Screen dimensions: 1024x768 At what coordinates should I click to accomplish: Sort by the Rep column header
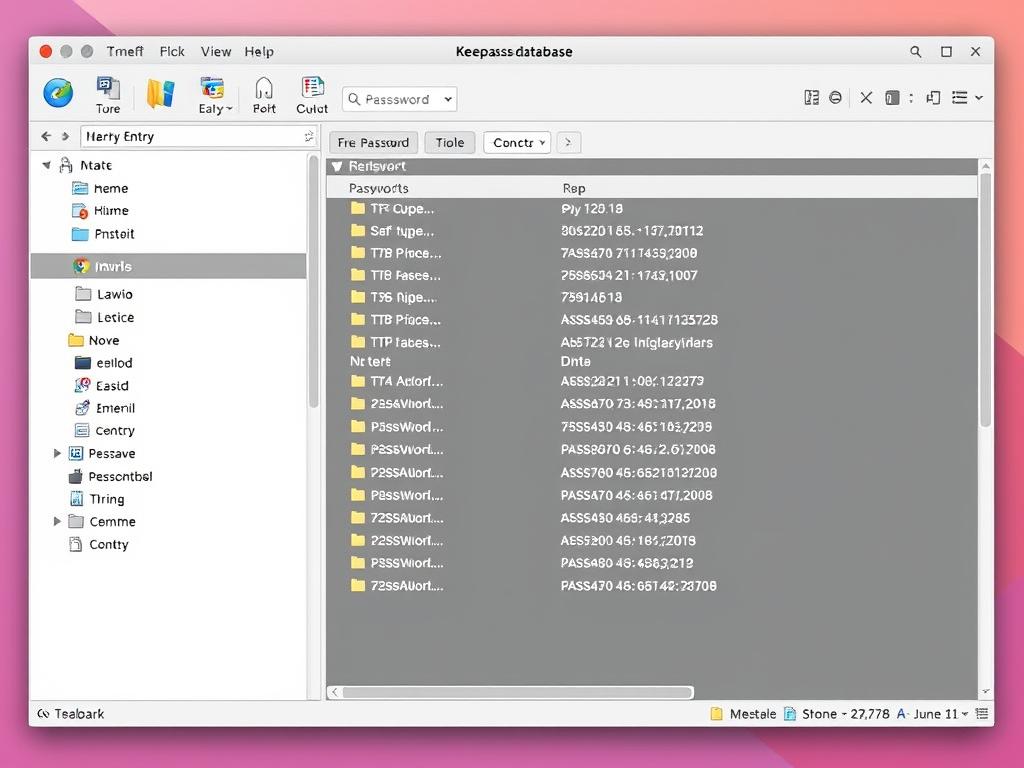tap(574, 188)
